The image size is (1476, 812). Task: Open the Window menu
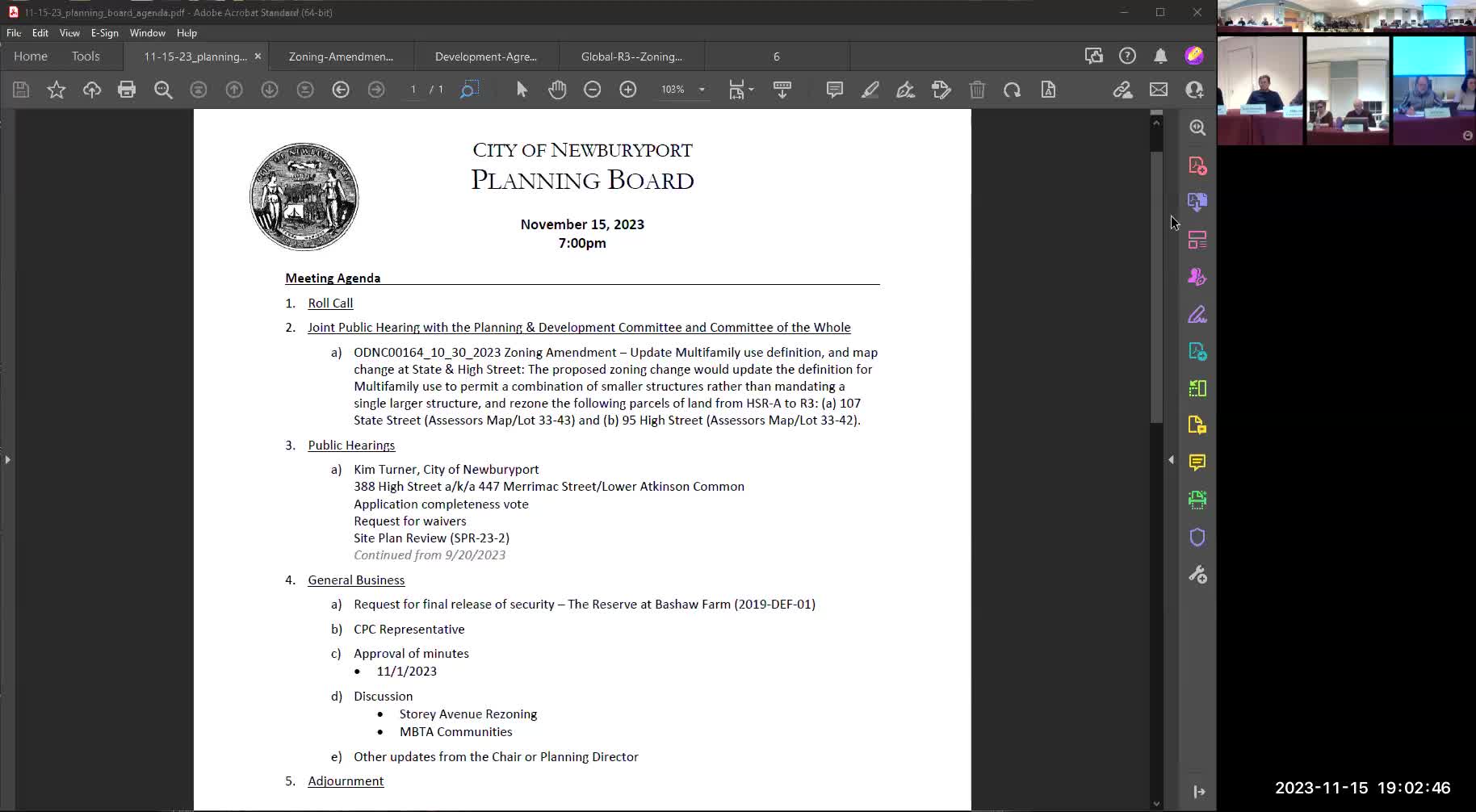147,33
